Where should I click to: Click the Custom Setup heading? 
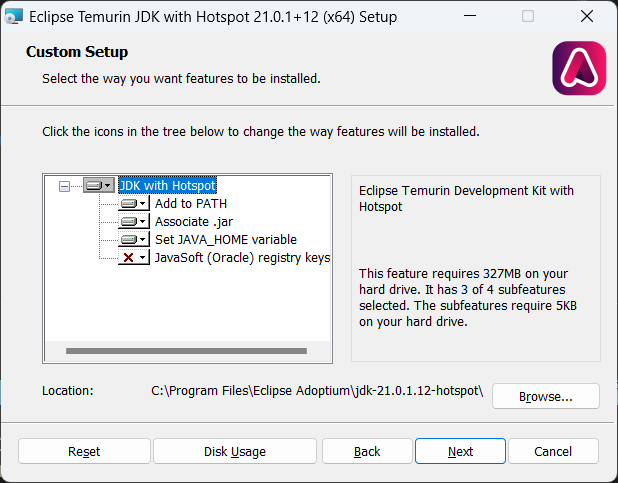[77, 52]
